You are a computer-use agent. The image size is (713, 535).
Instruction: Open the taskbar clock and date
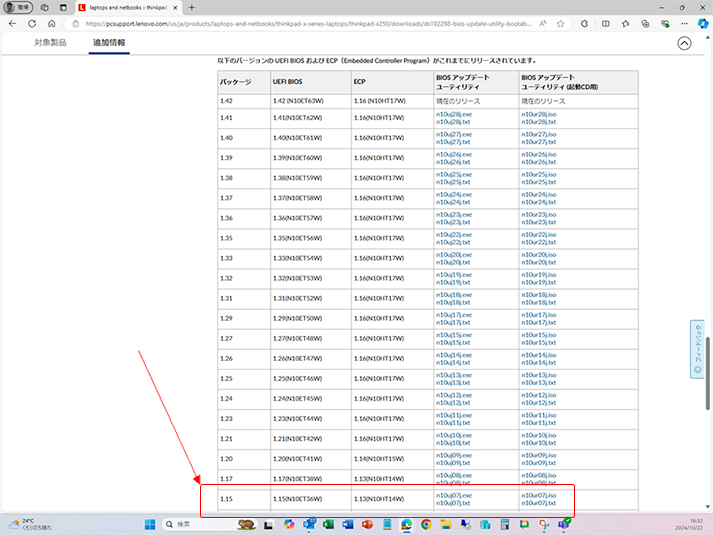click(689, 525)
